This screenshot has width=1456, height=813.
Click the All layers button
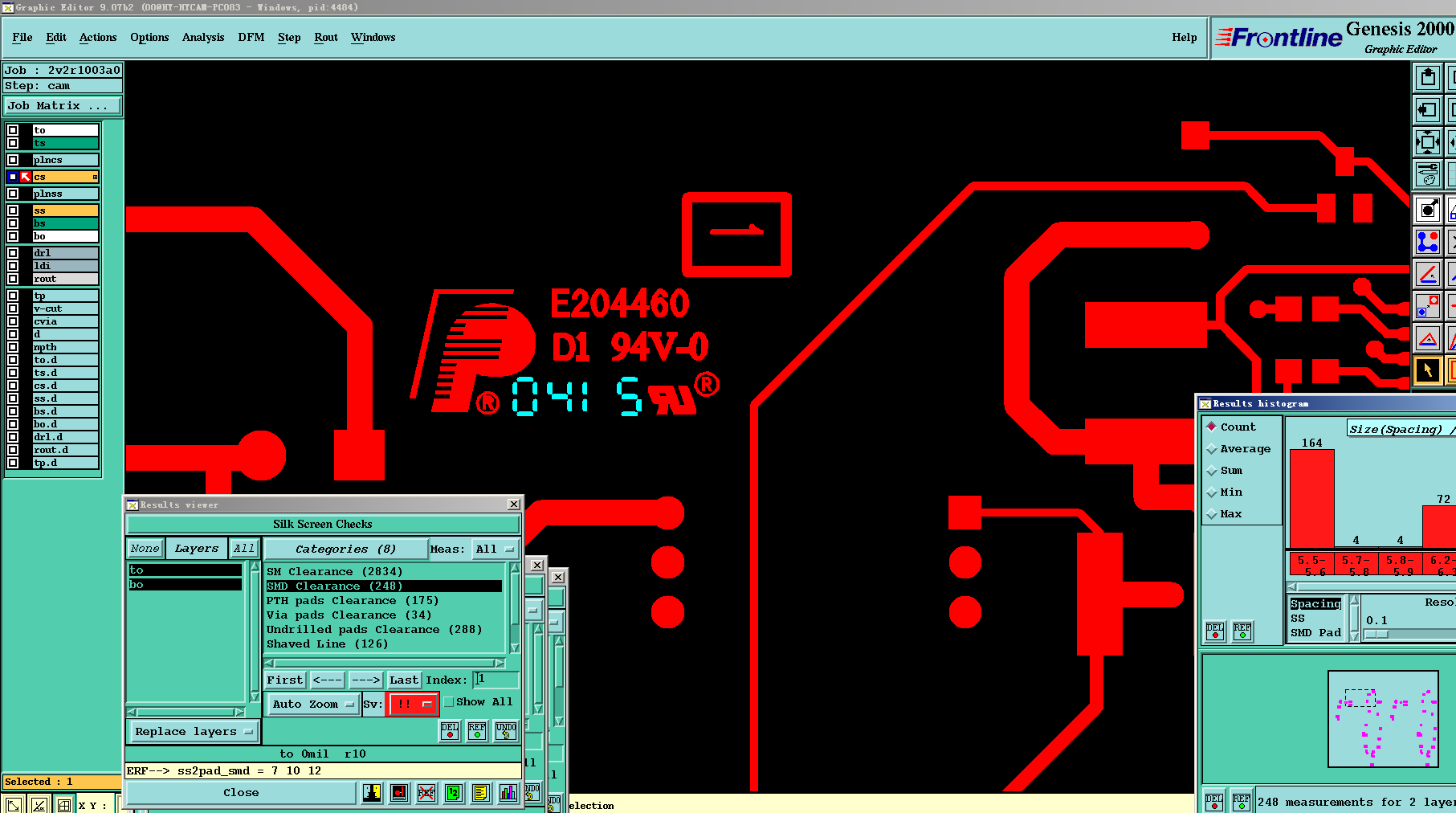[244, 549]
